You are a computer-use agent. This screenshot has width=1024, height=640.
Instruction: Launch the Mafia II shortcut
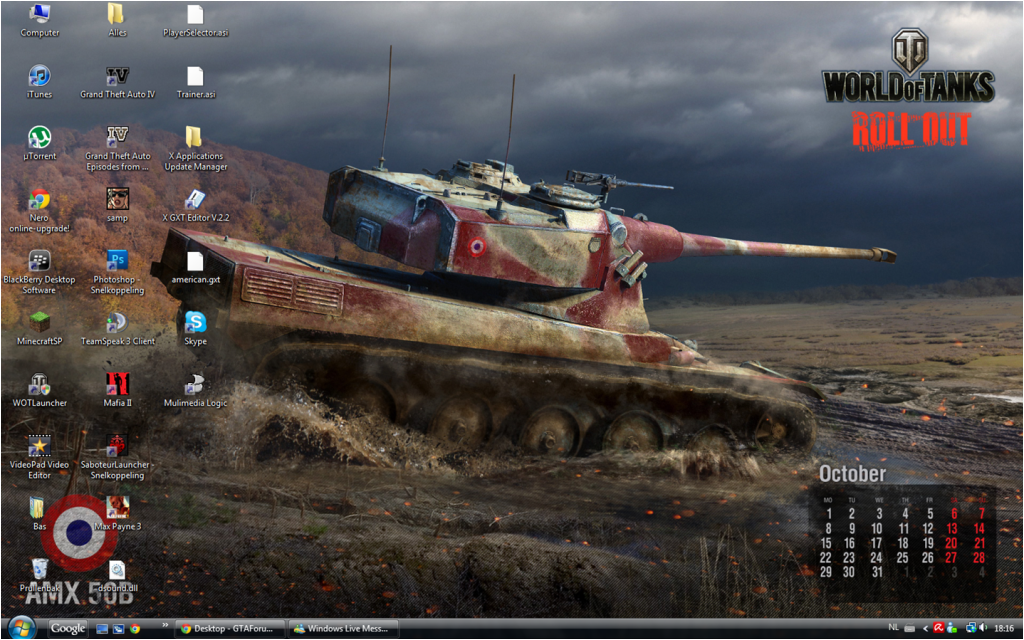pyautogui.click(x=118, y=390)
